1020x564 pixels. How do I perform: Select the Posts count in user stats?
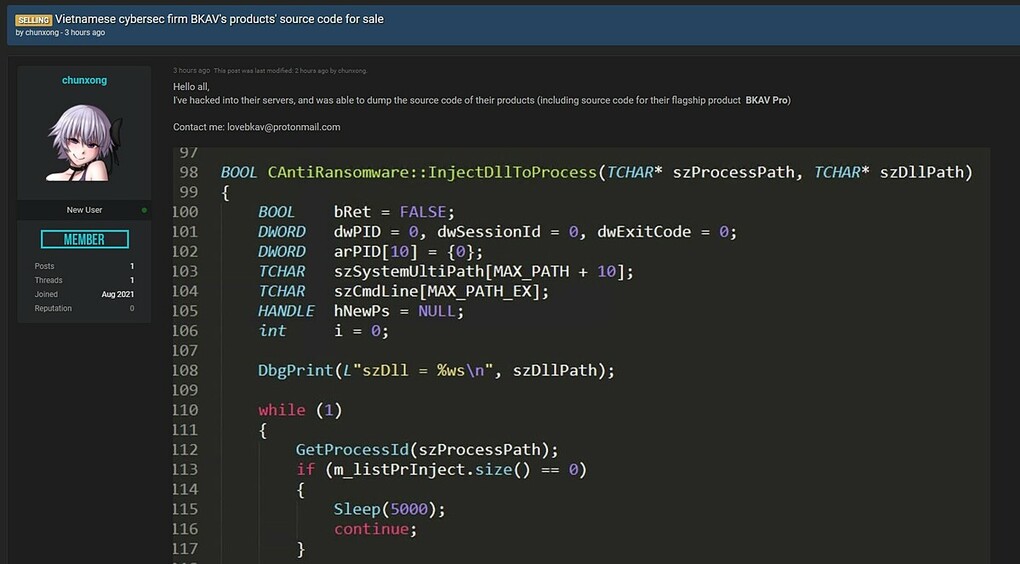(x=132, y=266)
